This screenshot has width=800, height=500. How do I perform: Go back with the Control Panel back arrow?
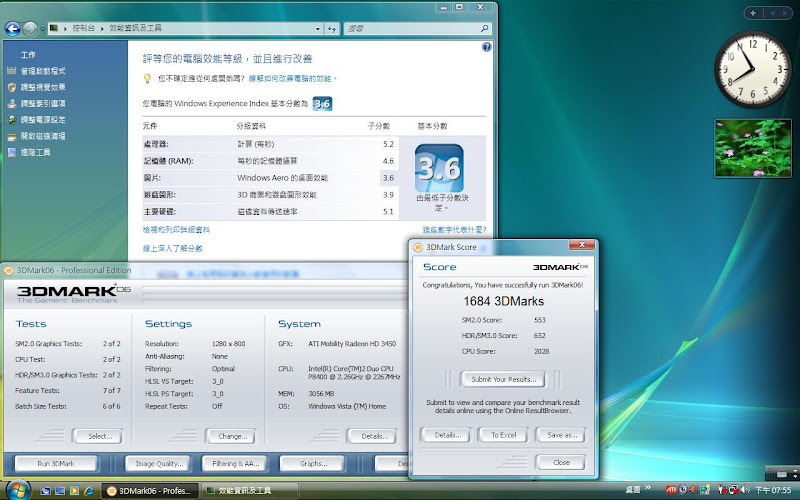[x=12, y=29]
